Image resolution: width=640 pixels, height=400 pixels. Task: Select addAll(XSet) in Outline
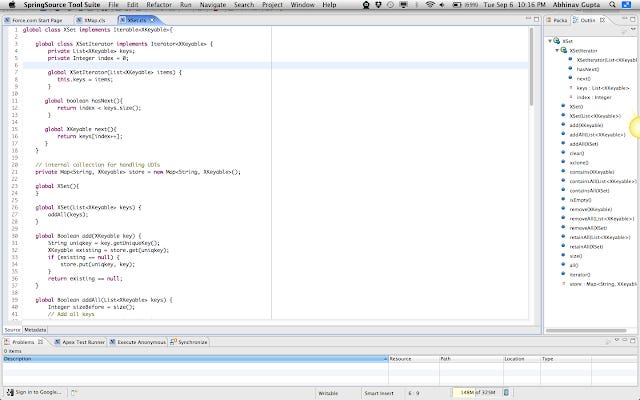tap(584, 144)
